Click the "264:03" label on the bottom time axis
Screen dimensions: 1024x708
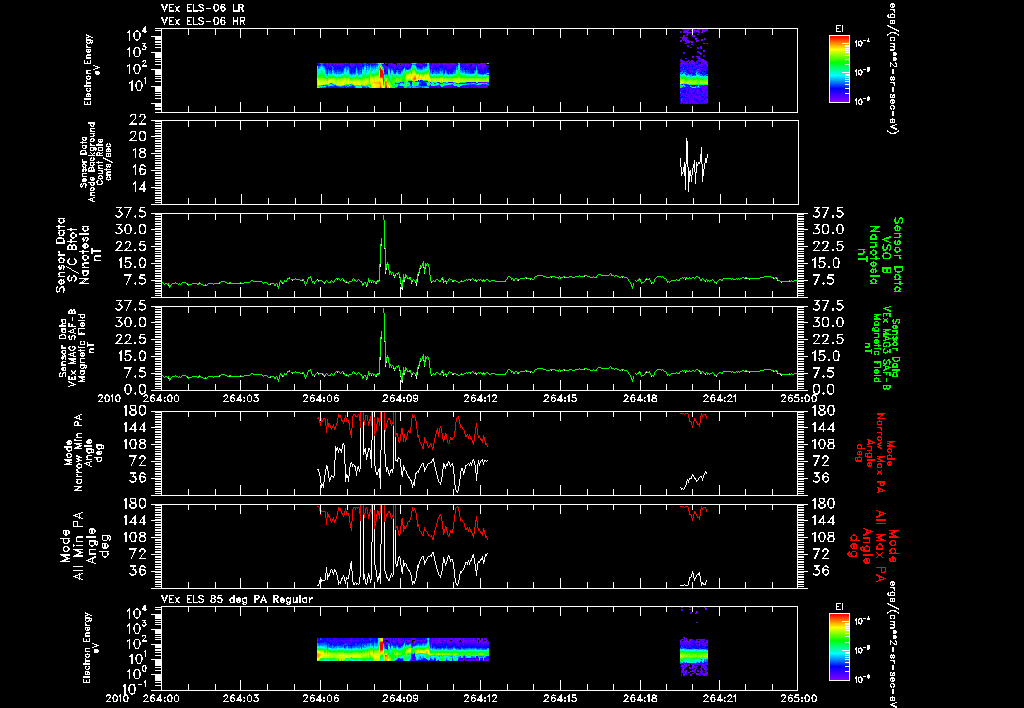(240, 698)
